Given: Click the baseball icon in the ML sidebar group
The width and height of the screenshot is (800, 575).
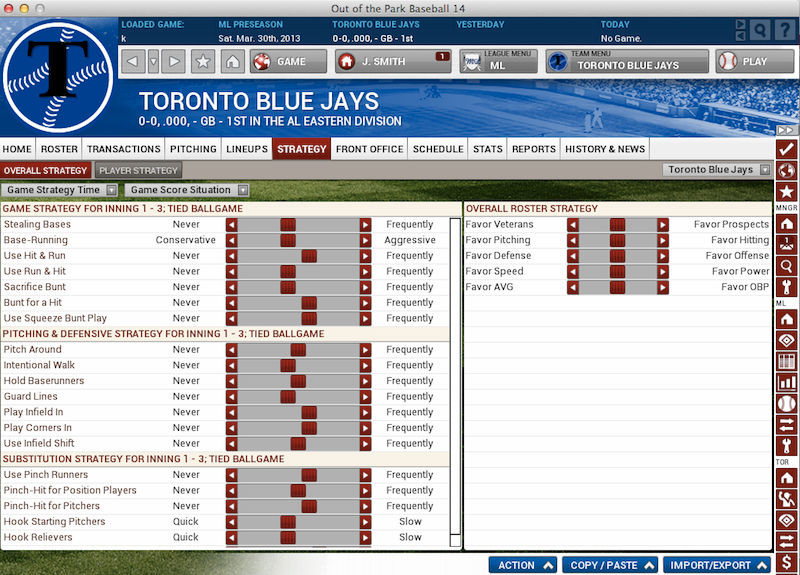Looking at the screenshot, I should point(786,404).
